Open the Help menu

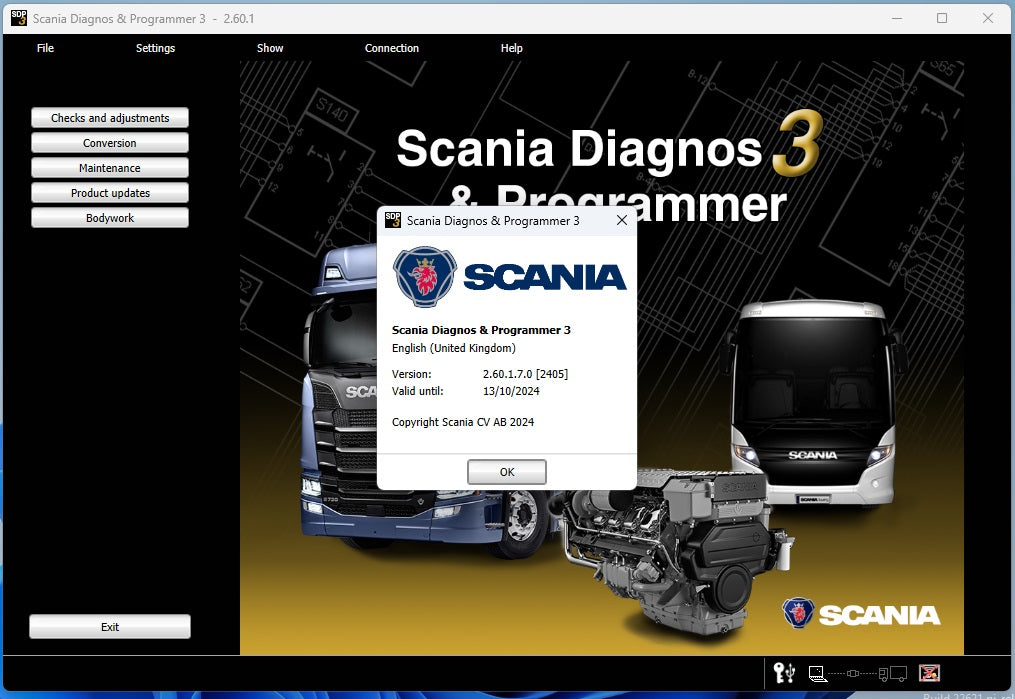tap(511, 48)
